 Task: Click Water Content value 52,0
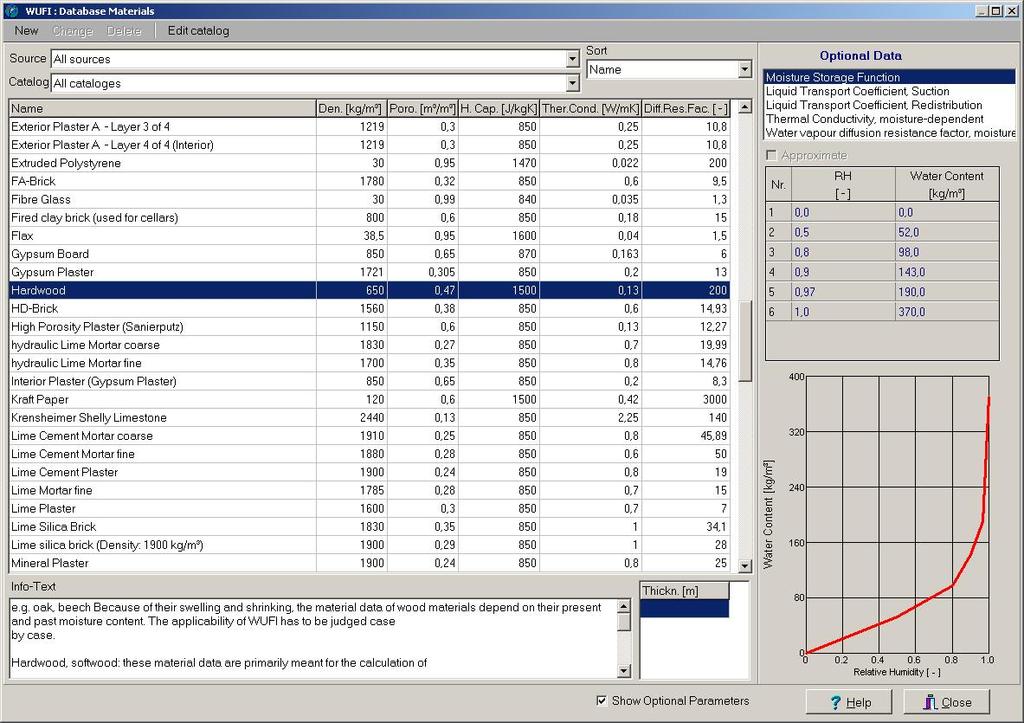click(x=947, y=233)
